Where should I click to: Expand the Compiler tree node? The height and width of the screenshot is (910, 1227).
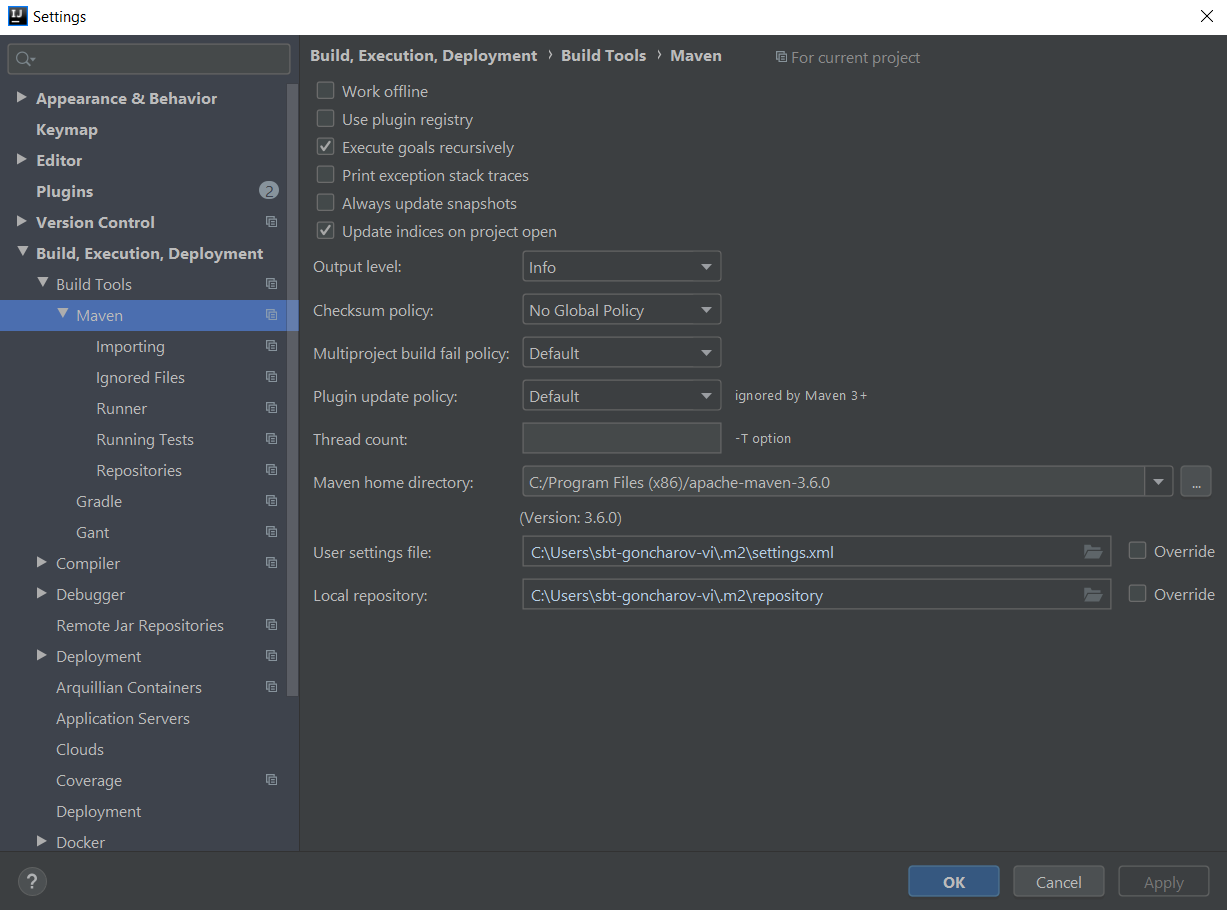point(42,563)
